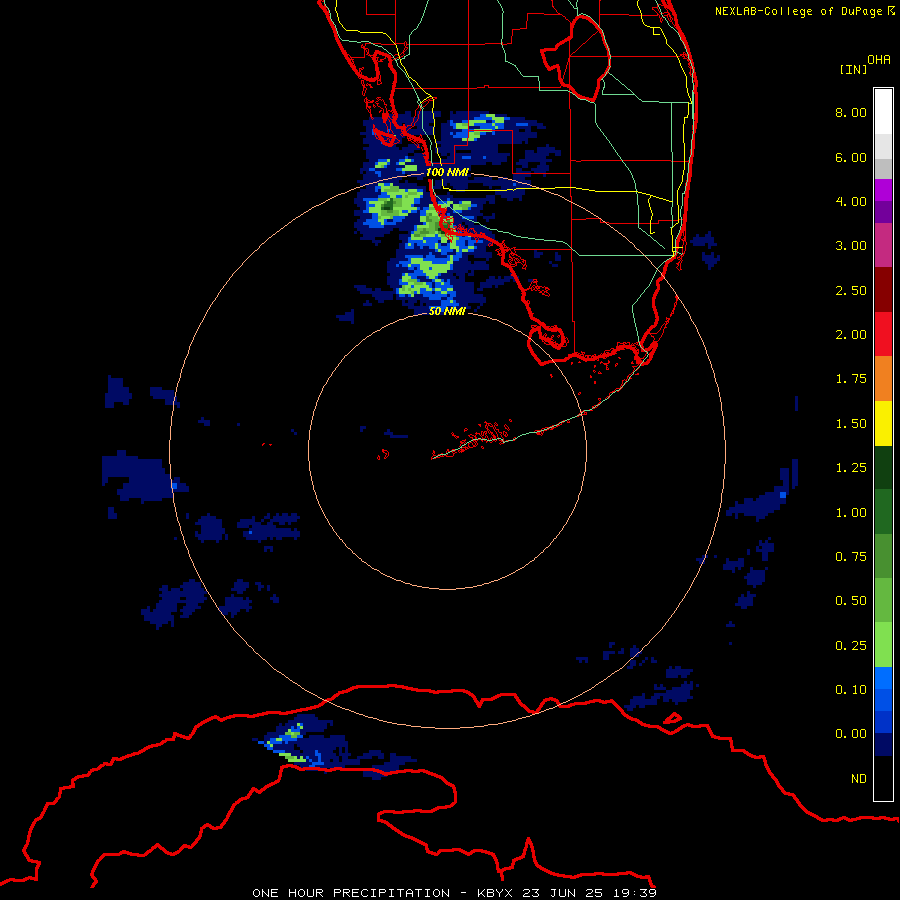Choose the dark maroon legend swatch

[x=883, y=290]
